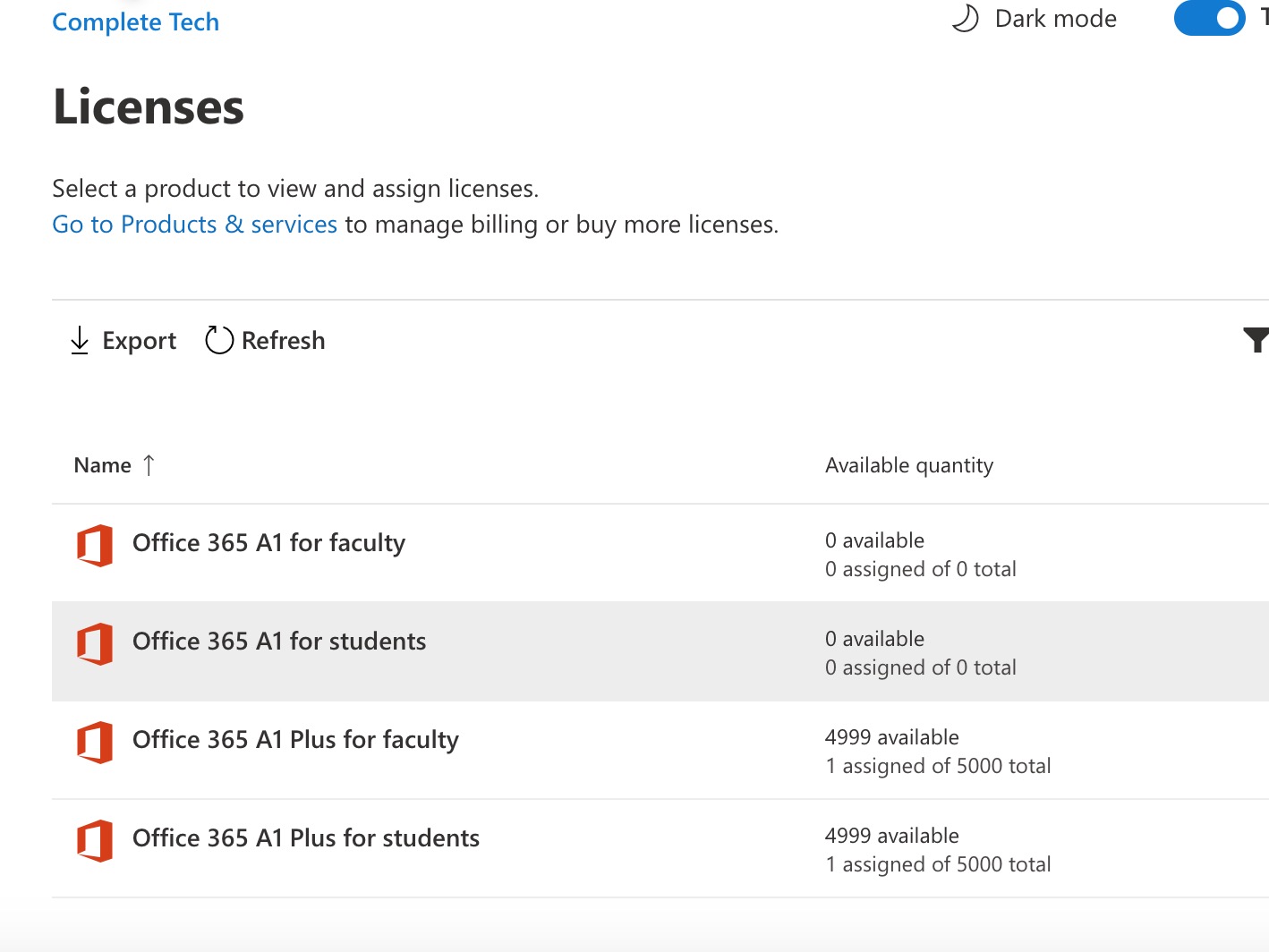Click '0 assigned of 0 total' in A1 for faculty row
Image resolution: width=1269 pixels, height=952 pixels.
tap(921, 569)
